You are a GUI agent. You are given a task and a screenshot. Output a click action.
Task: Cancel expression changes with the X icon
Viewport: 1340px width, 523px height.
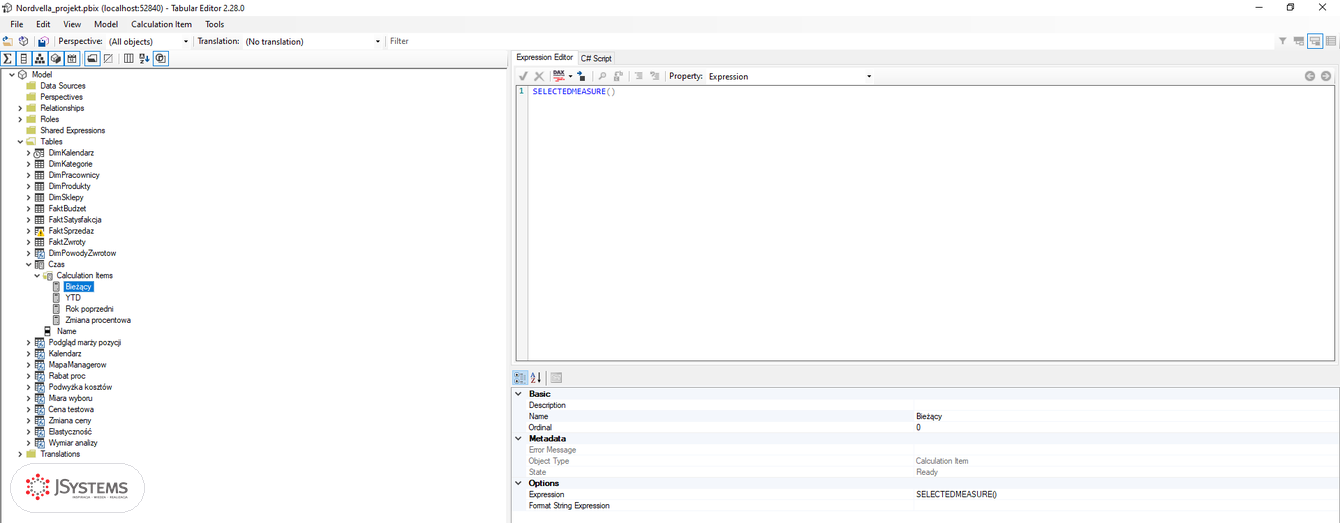click(539, 76)
